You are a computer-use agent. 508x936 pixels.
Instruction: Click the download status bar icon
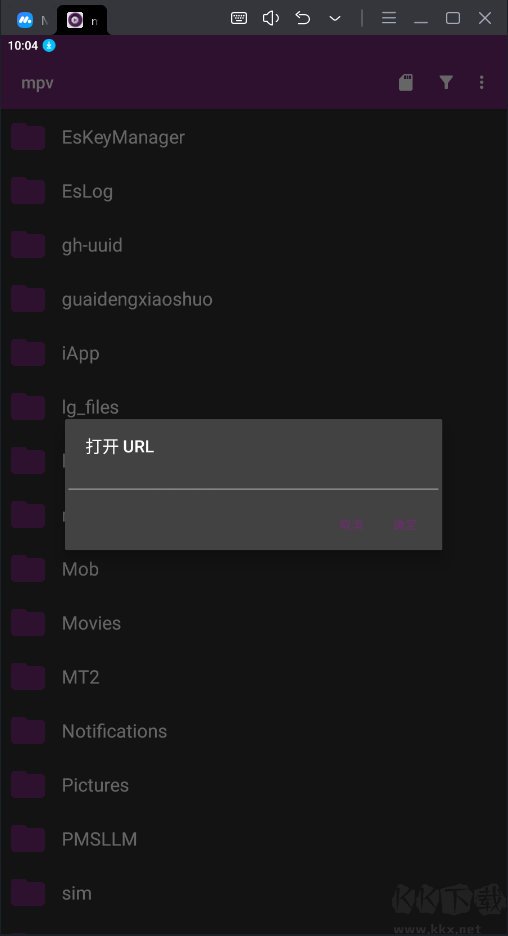pyautogui.click(x=49, y=45)
